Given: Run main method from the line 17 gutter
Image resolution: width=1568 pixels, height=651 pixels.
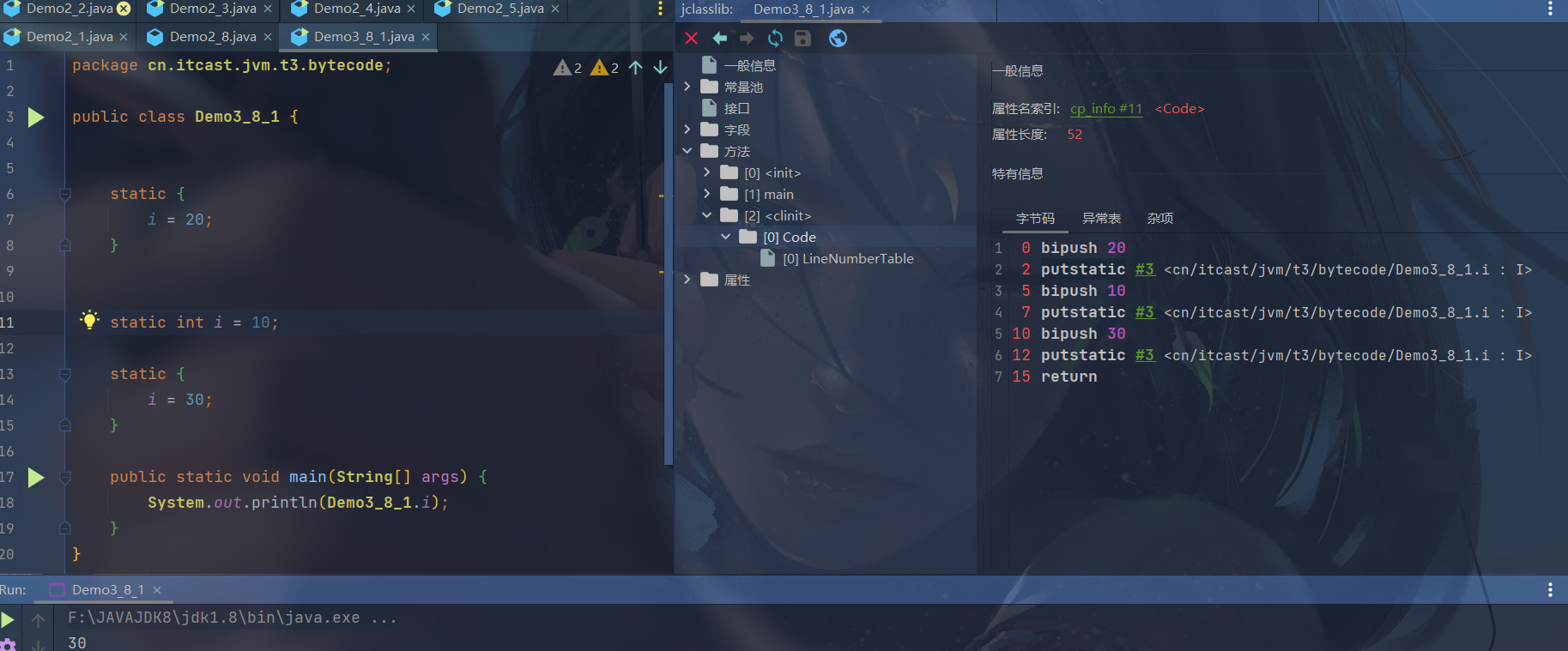Looking at the screenshot, I should point(36,477).
